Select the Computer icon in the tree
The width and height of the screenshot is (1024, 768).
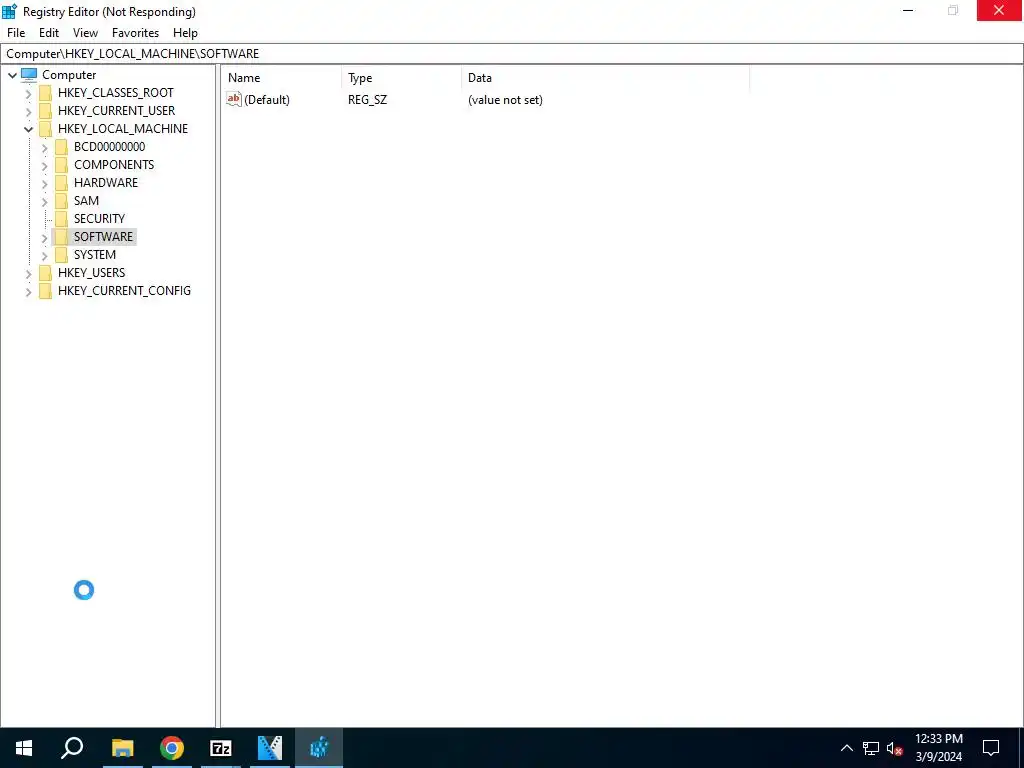pos(29,74)
